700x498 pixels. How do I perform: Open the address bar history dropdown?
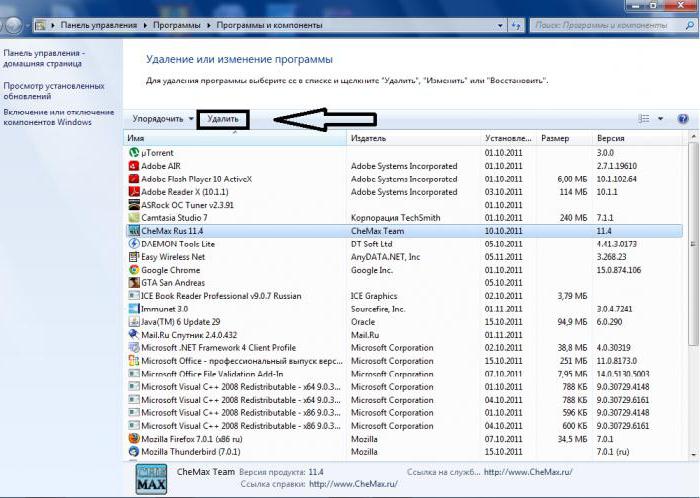[500, 25]
